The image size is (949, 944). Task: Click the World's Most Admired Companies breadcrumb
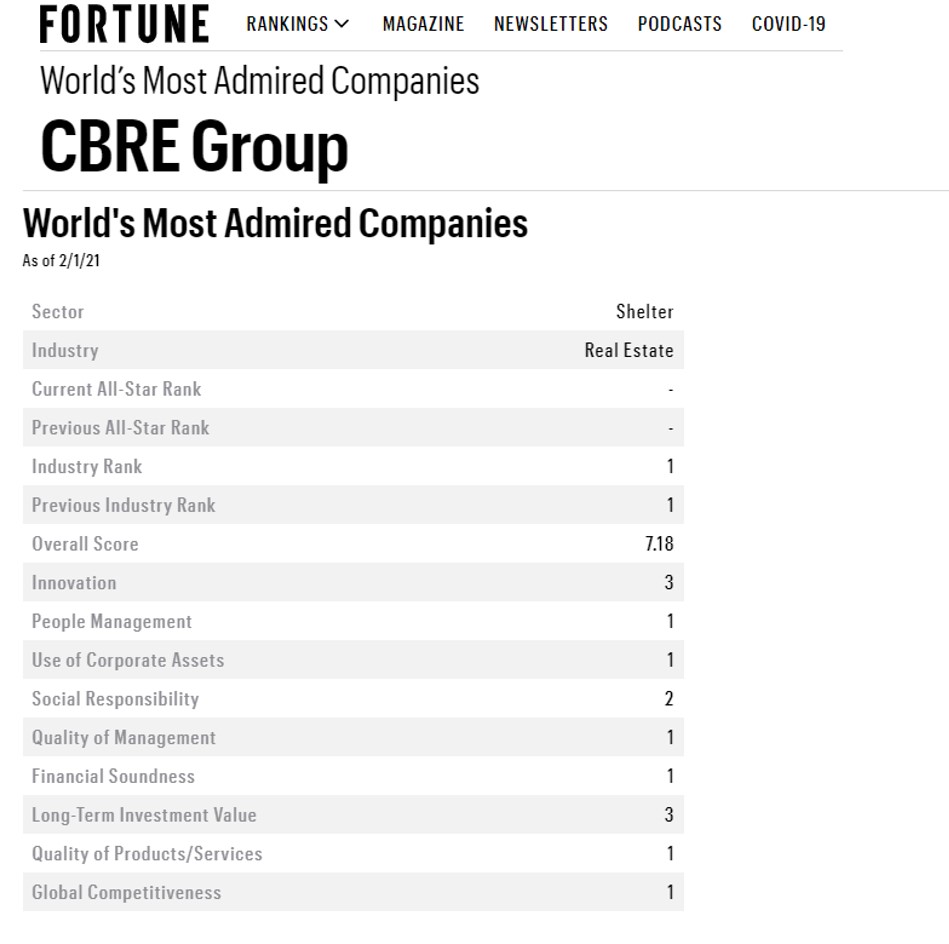coord(258,81)
